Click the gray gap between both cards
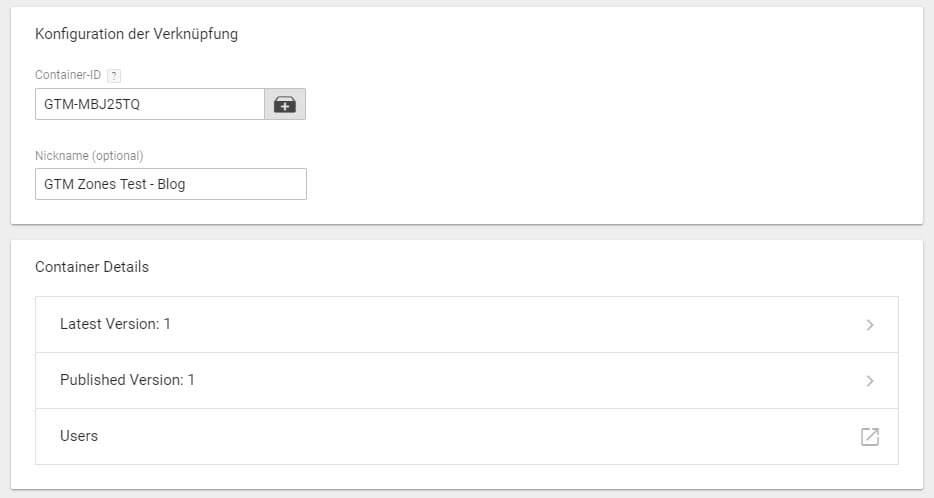This screenshot has height=498, width=934. (466, 232)
